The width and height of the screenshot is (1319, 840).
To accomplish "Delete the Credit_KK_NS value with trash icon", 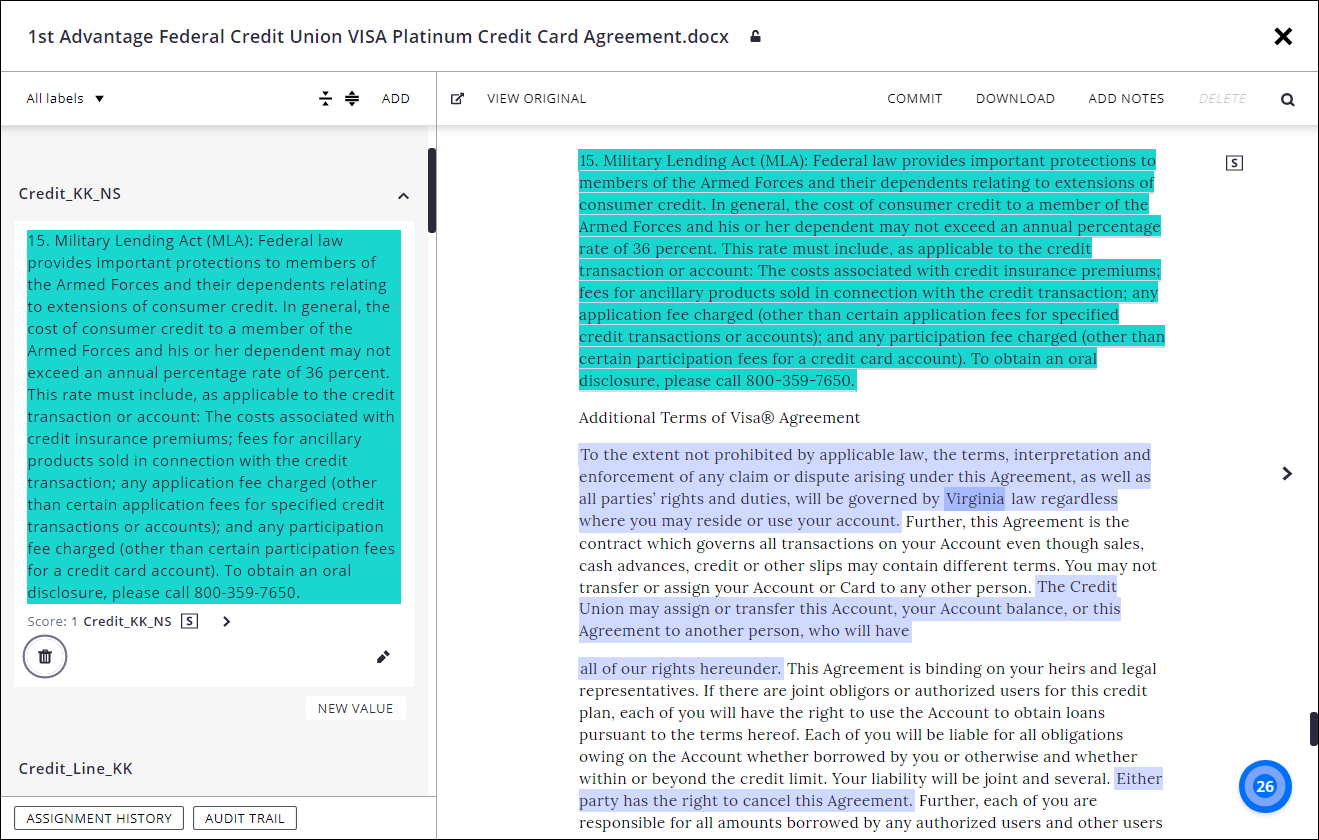I will click(x=45, y=656).
